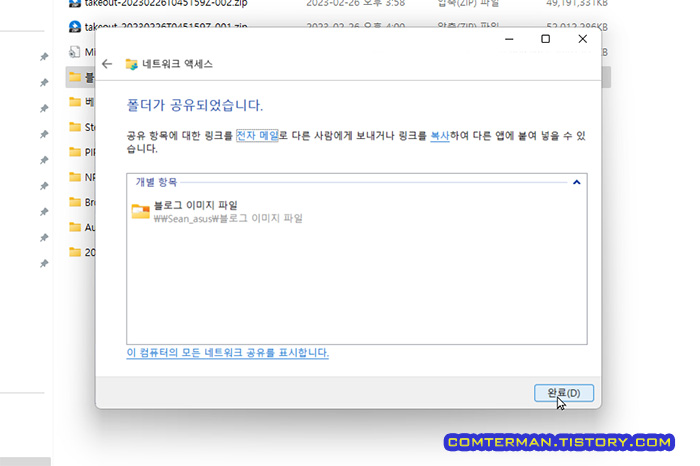Click the 복사 link to copy the share link
The height and width of the screenshot is (466, 700).
tap(440, 135)
